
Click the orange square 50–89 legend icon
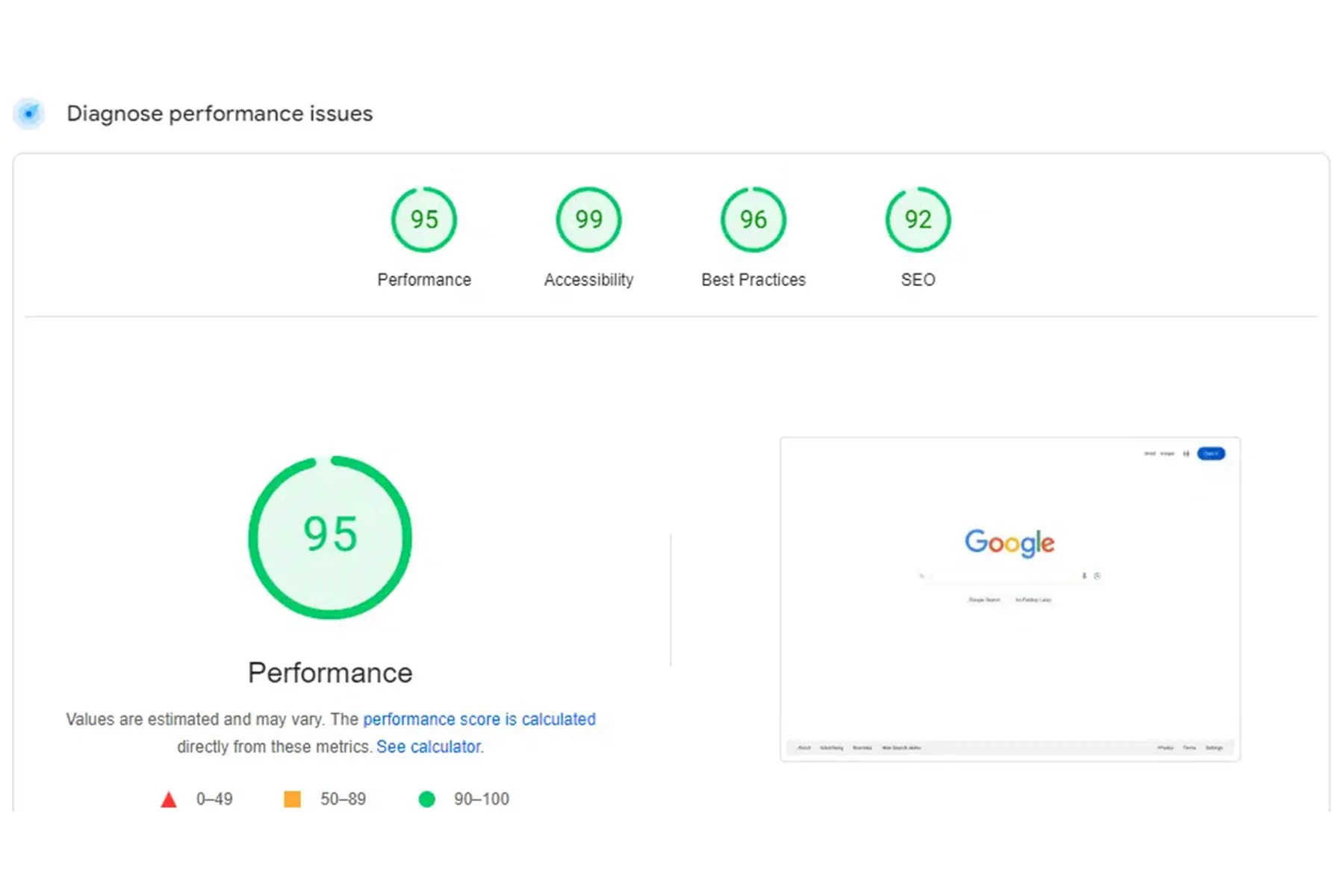coord(292,800)
